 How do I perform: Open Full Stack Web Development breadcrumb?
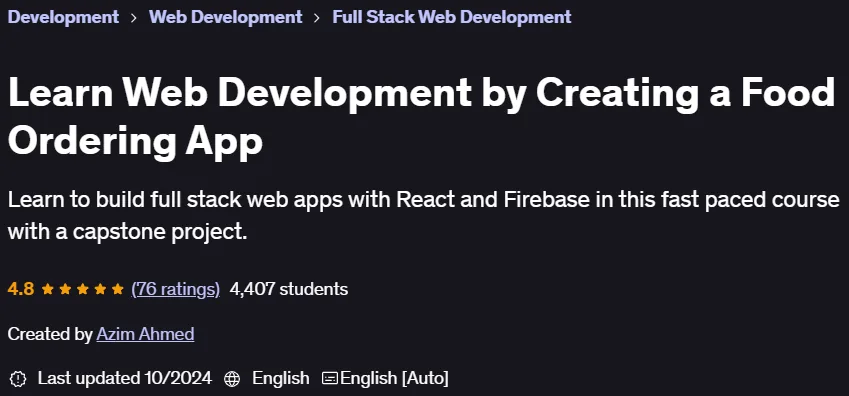[x=452, y=17]
